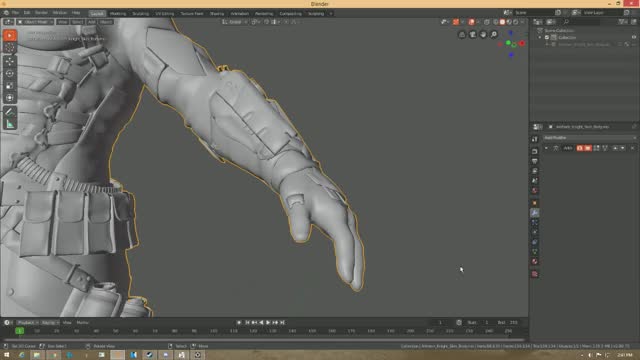Open the Tool properties tab
This screenshot has width=640, height=360.
coord(535,139)
